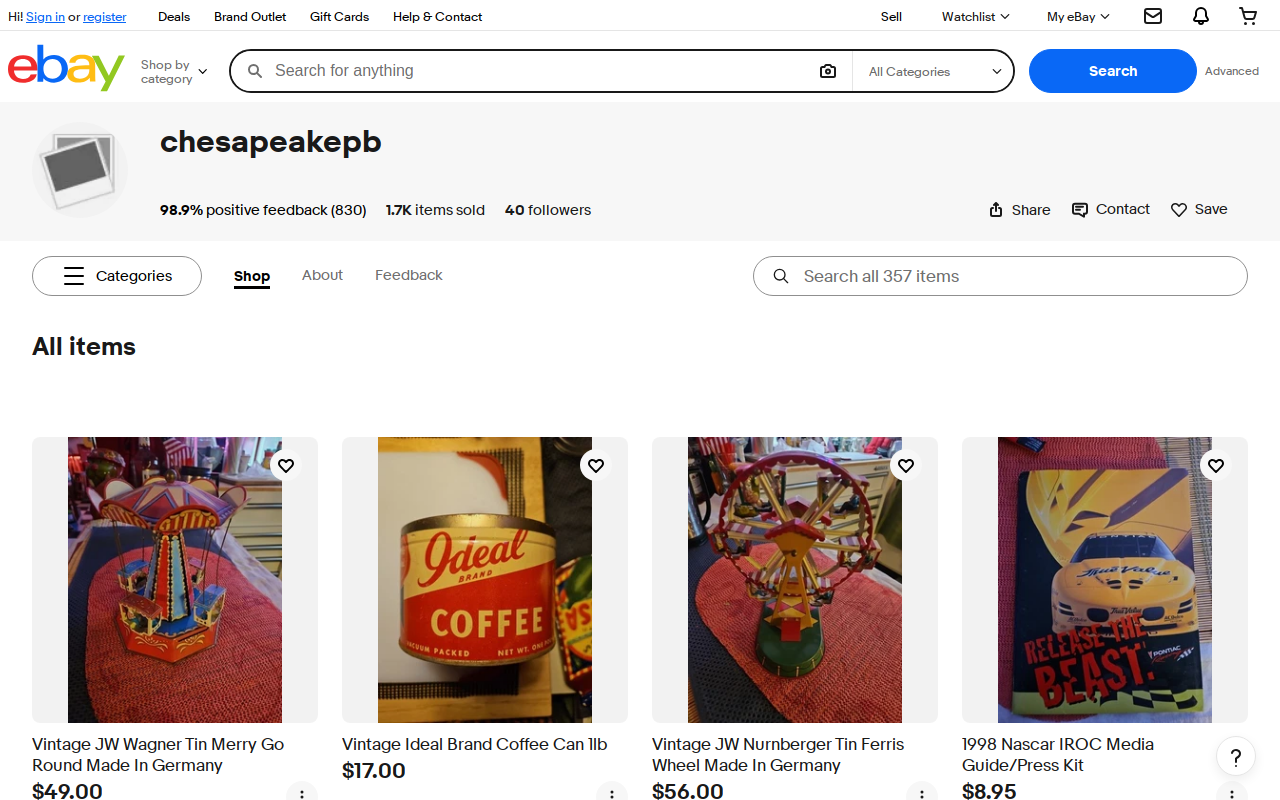Open Deals in the top menu

click(x=174, y=16)
